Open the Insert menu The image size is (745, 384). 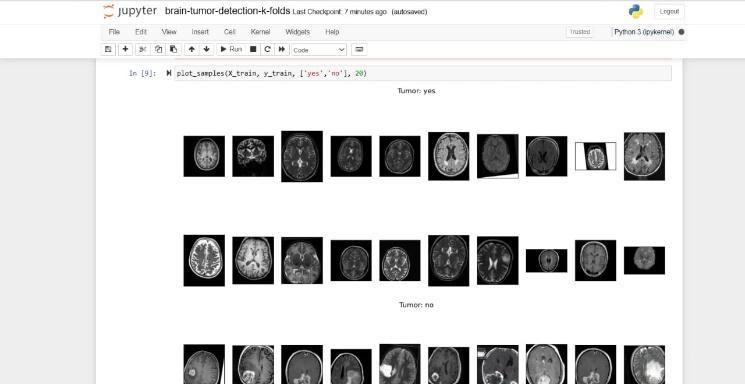click(200, 32)
